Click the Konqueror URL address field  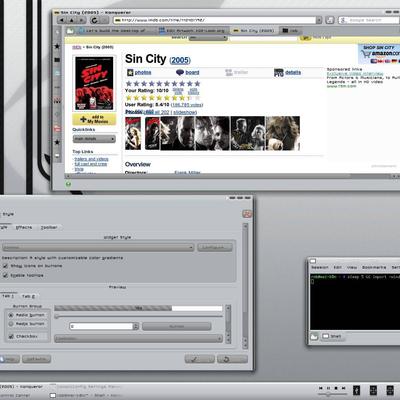(214, 20)
